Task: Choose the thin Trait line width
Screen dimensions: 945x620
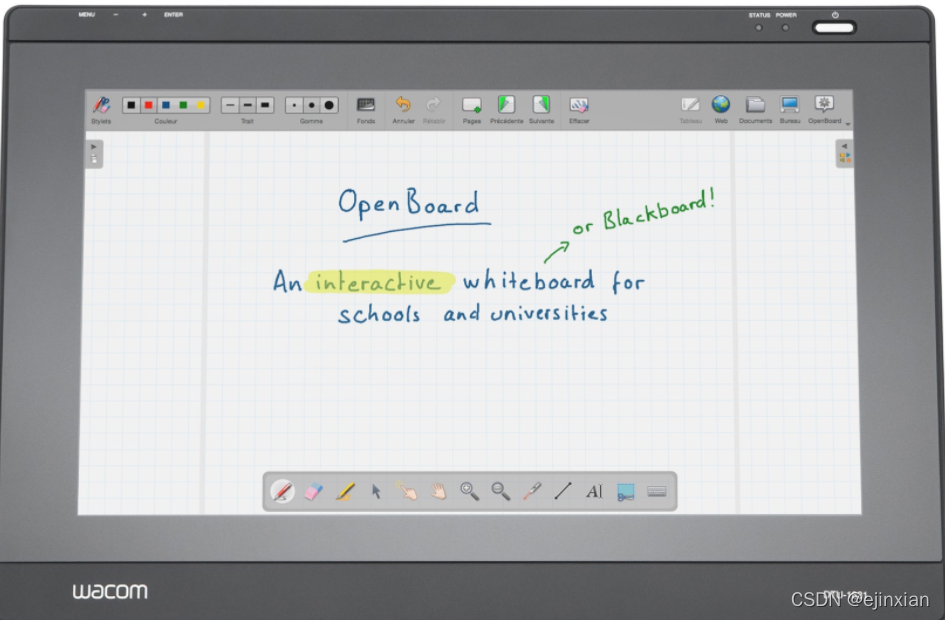Action: click(x=230, y=105)
